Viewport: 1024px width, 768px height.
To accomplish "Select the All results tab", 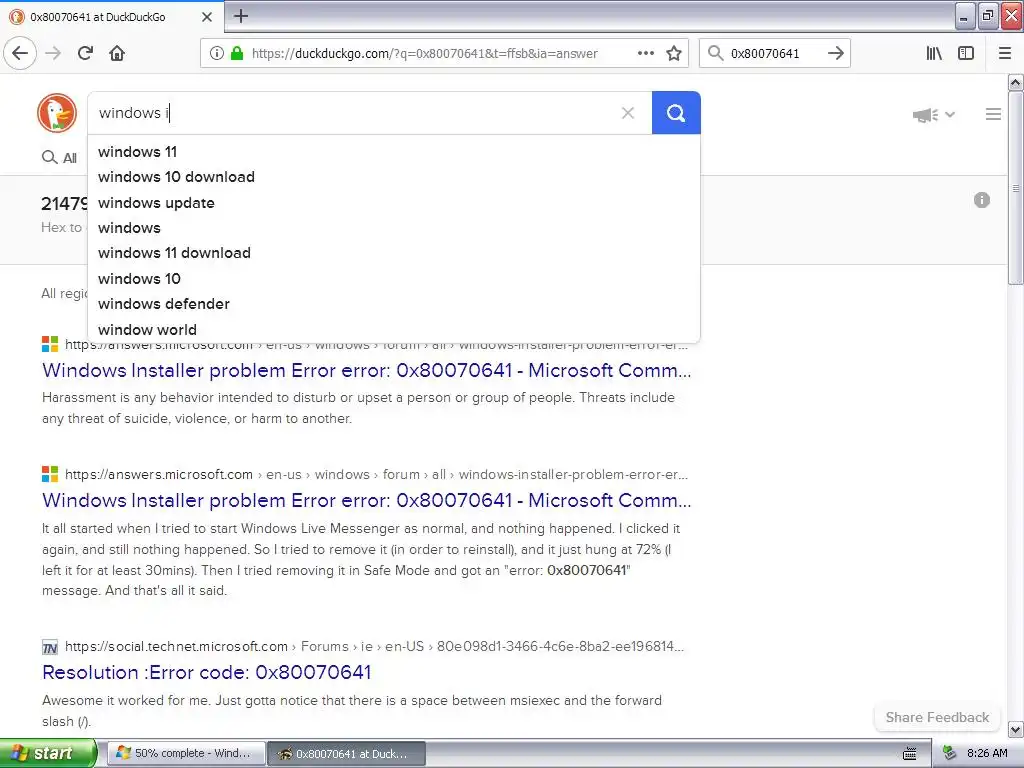I will pyautogui.click(x=59, y=157).
